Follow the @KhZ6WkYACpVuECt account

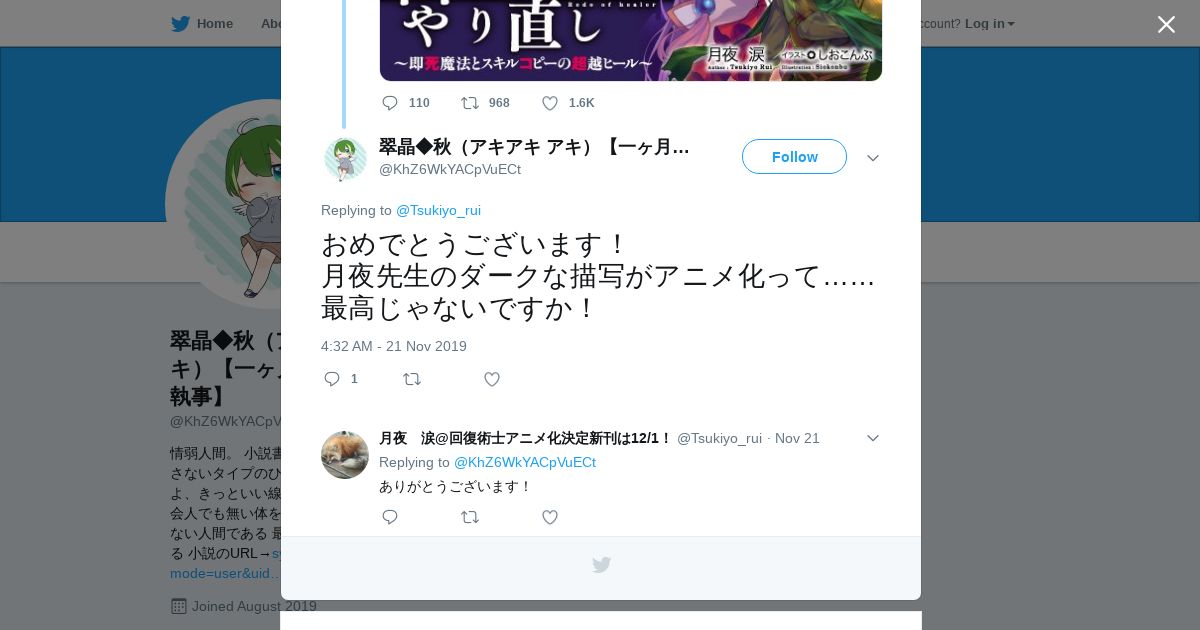tap(794, 157)
